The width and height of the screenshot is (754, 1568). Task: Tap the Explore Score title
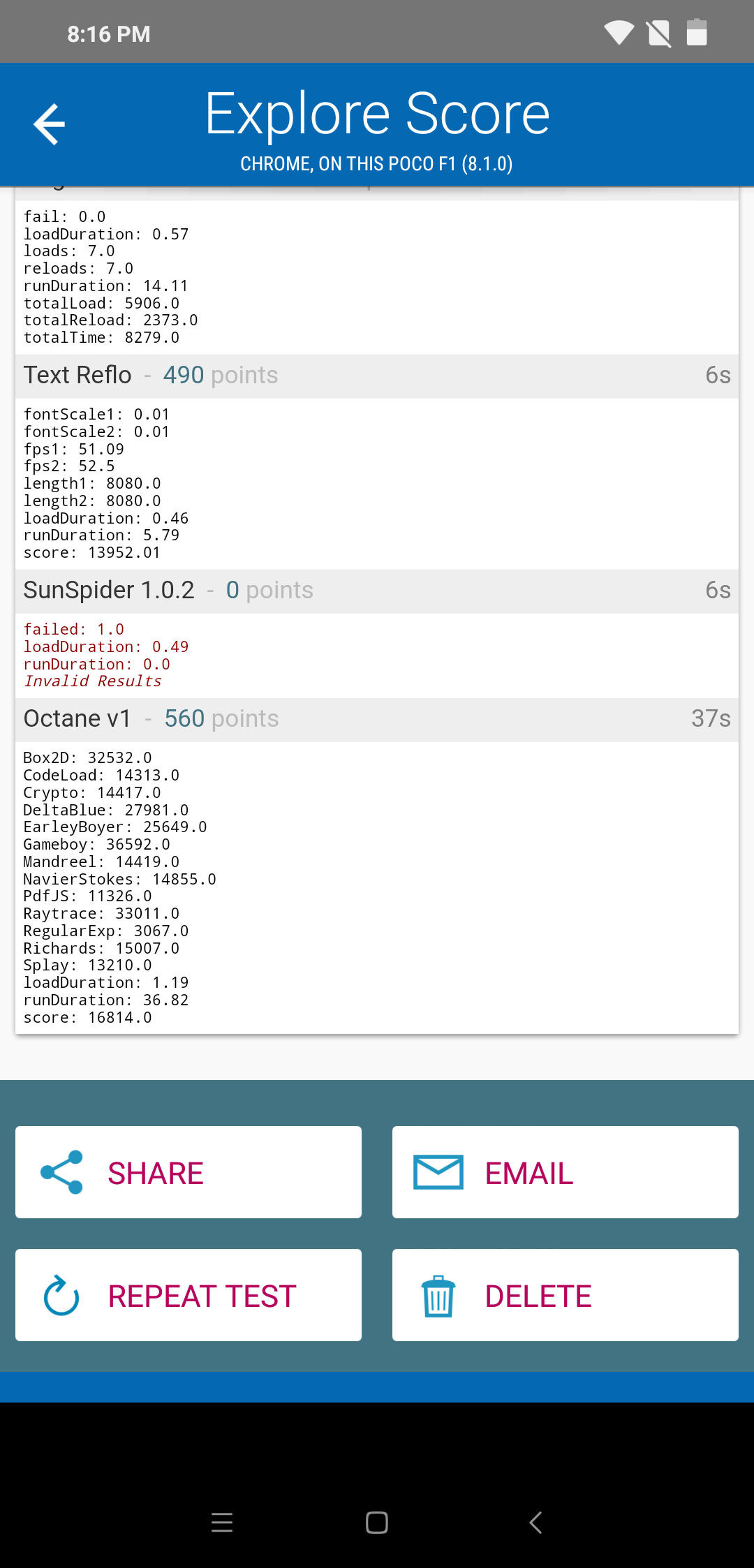click(377, 113)
